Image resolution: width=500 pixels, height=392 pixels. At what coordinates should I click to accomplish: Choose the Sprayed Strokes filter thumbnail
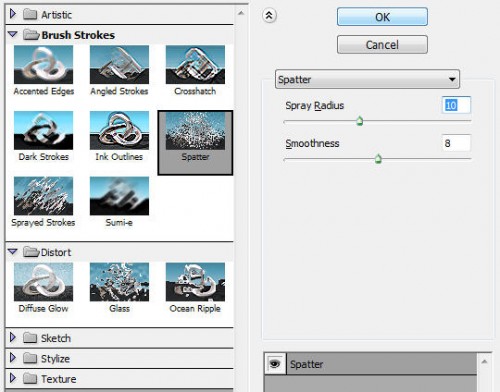43,196
